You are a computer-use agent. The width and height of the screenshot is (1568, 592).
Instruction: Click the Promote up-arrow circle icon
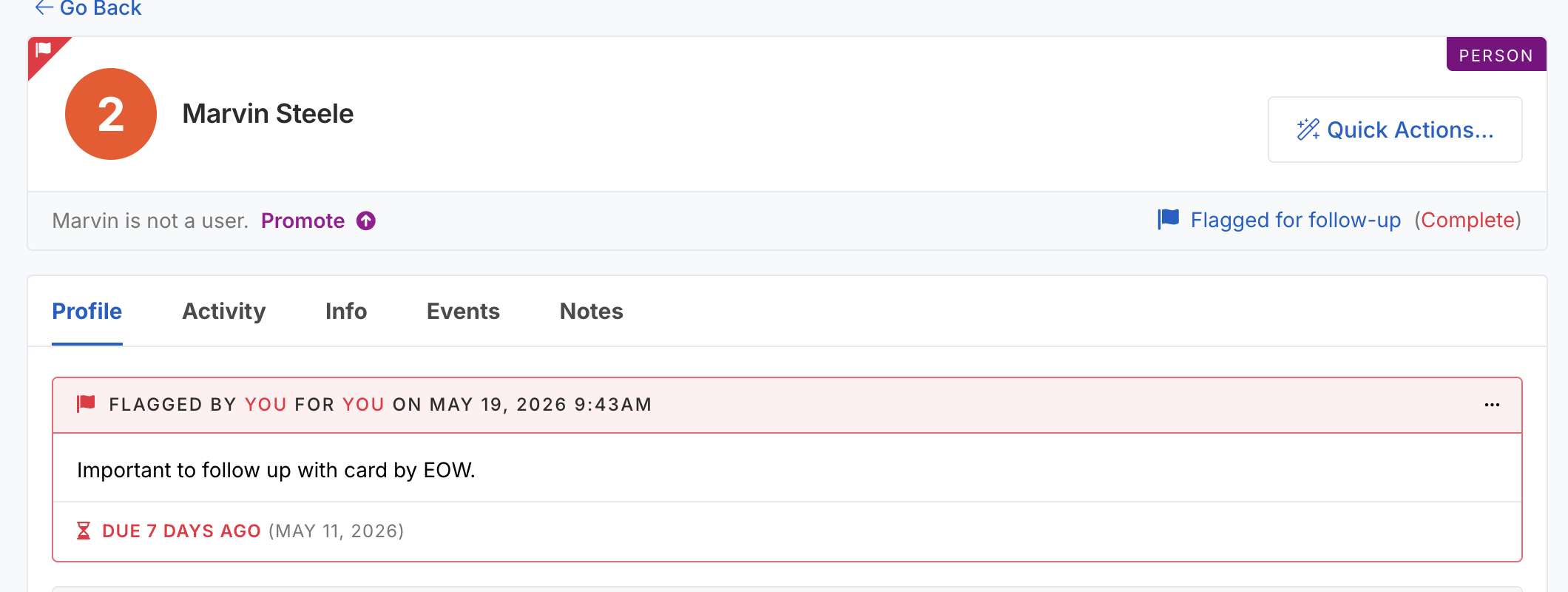(366, 221)
